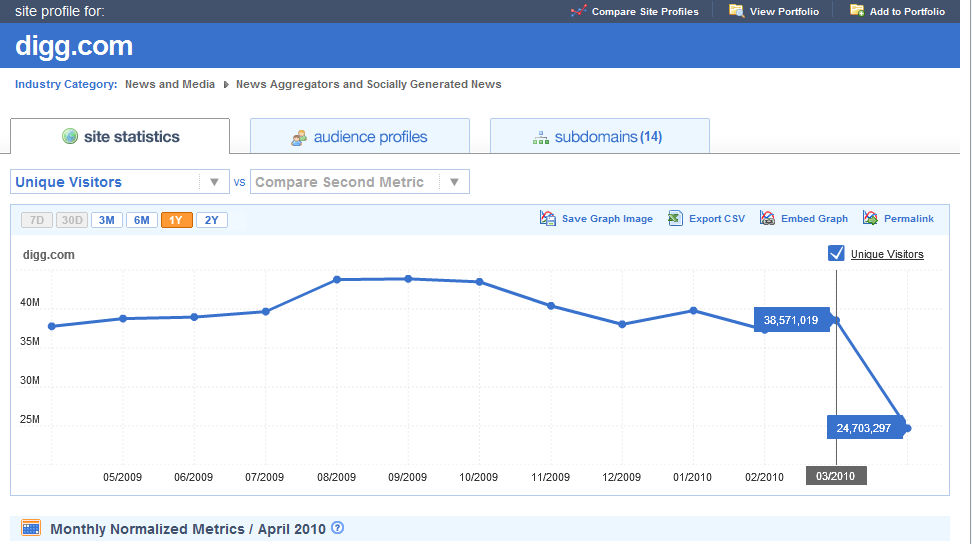Click the 38,571,019 value tooltip
The image size is (972, 544).
click(792, 320)
